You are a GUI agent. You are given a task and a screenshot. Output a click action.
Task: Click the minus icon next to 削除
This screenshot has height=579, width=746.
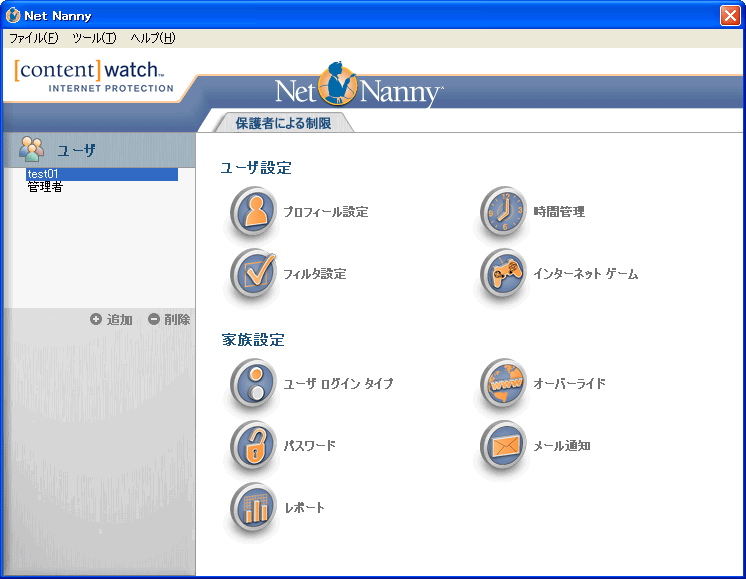pos(154,319)
